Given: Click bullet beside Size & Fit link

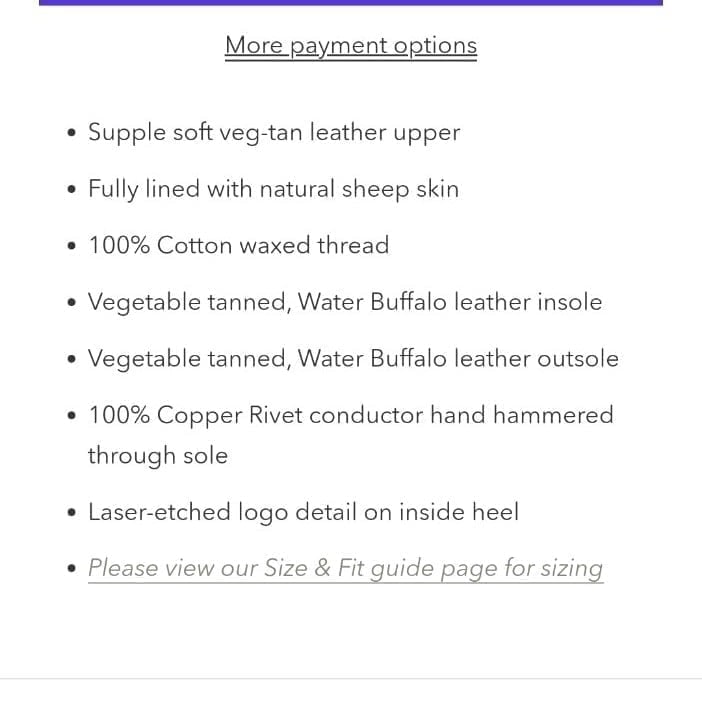Looking at the screenshot, I should click(71, 569).
